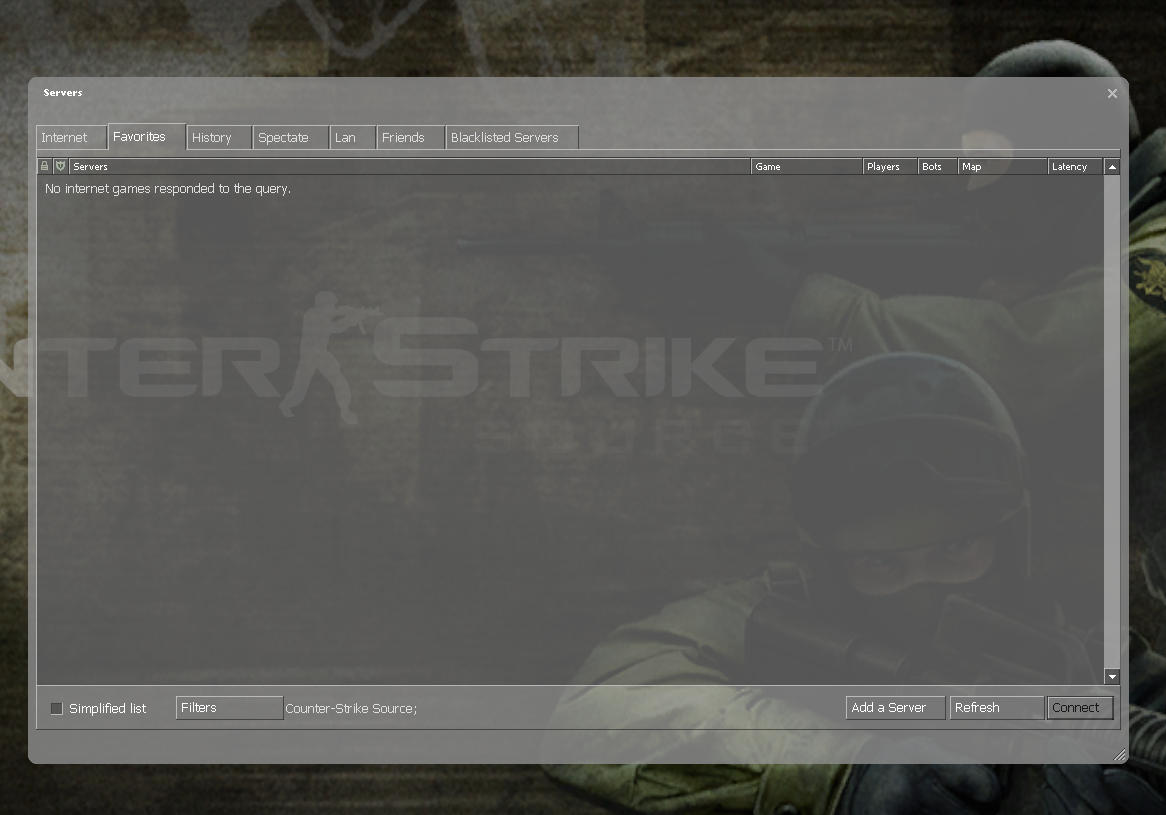Sort by password-protected lock icon column
1166x815 pixels.
point(44,166)
